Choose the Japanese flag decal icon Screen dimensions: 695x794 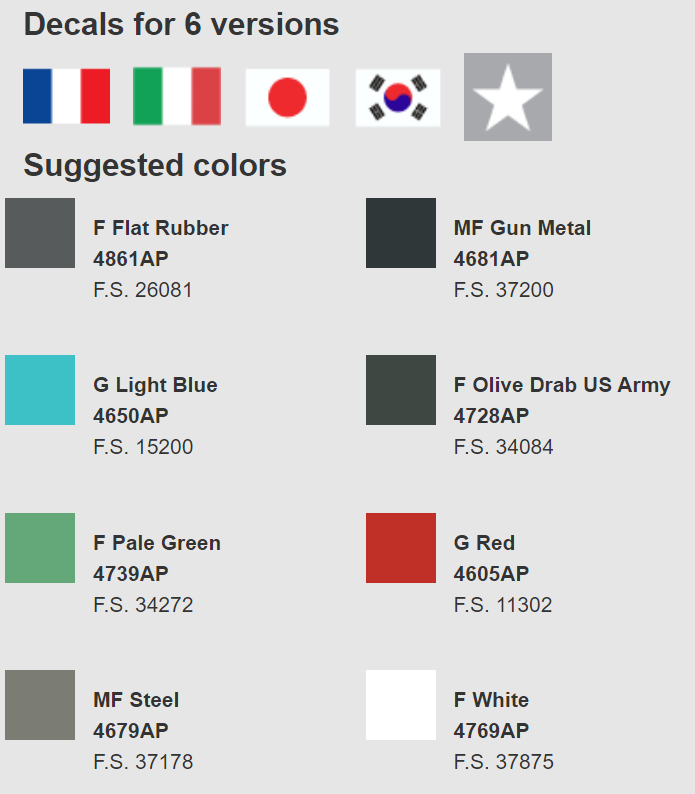(x=287, y=97)
